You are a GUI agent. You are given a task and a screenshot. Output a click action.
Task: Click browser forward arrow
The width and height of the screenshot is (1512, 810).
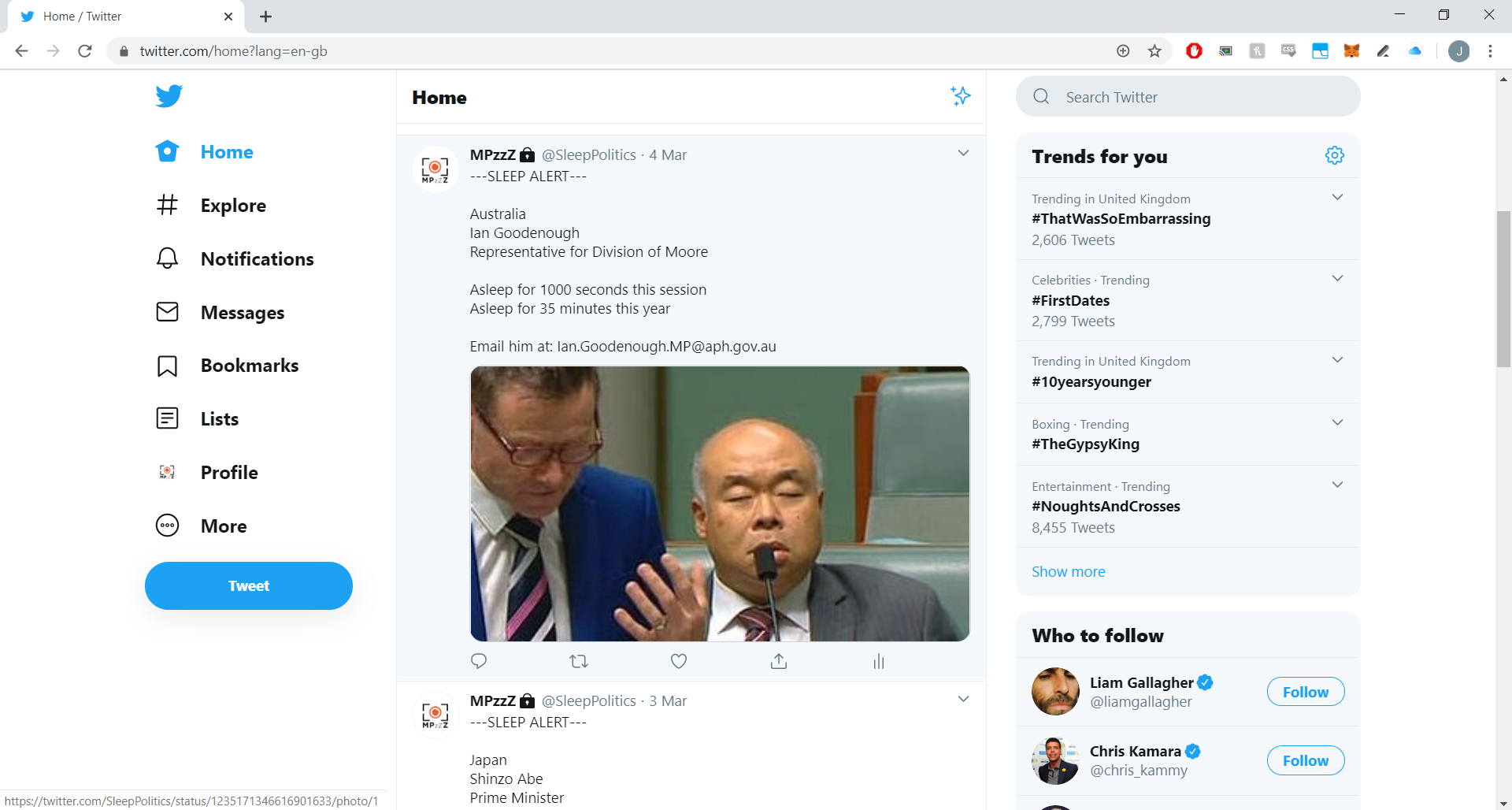53,51
